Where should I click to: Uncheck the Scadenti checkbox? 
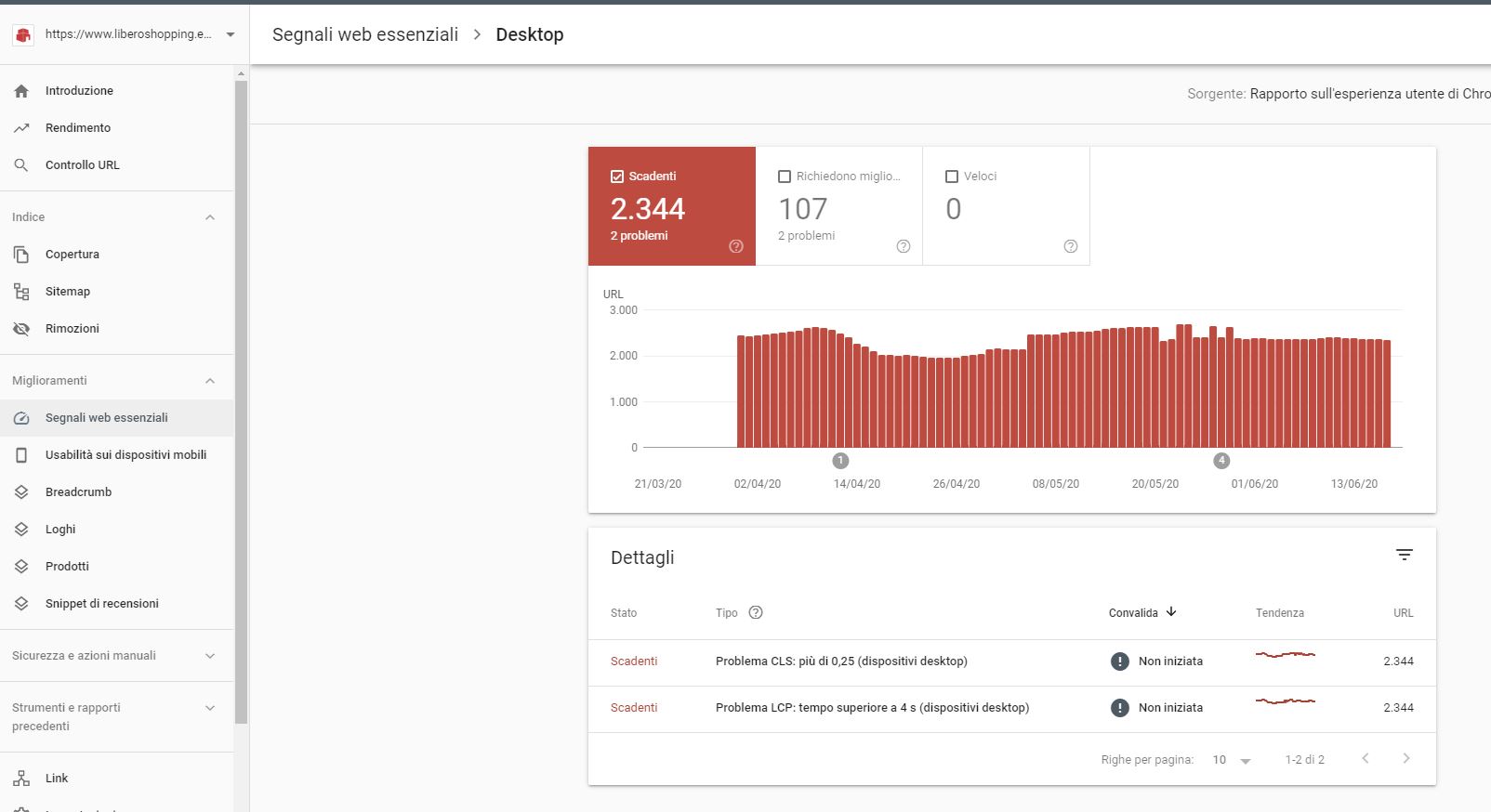[x=617, y=177]
